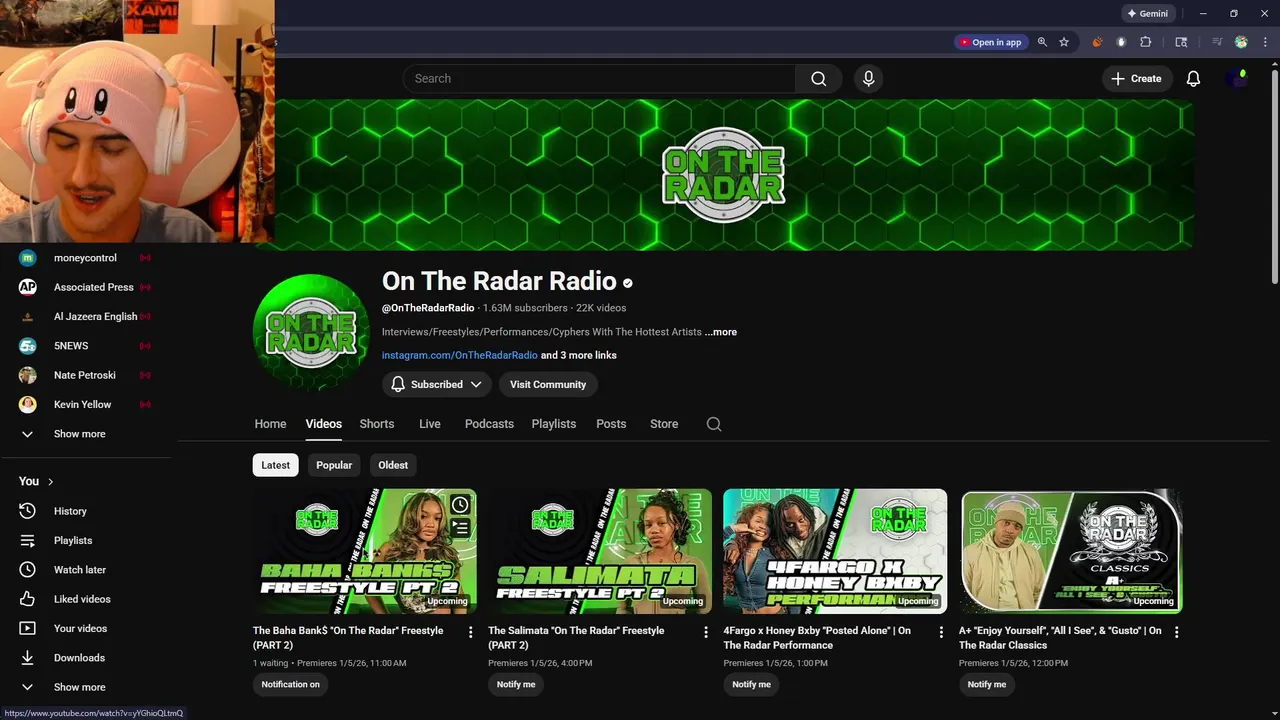Open the Create dropdown button
1280x720 pixels.
click(x=1136, y=79)
